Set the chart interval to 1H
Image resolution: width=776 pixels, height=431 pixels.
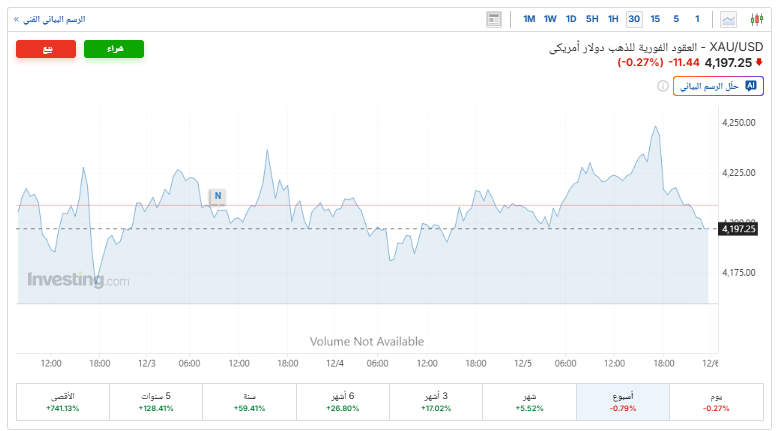(x=613, y=19)
